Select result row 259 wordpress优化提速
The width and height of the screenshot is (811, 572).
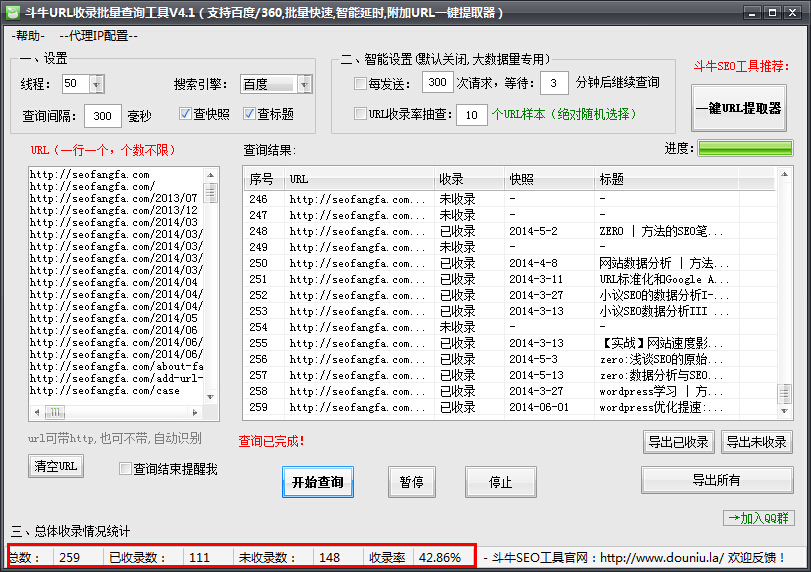[510, 408]
